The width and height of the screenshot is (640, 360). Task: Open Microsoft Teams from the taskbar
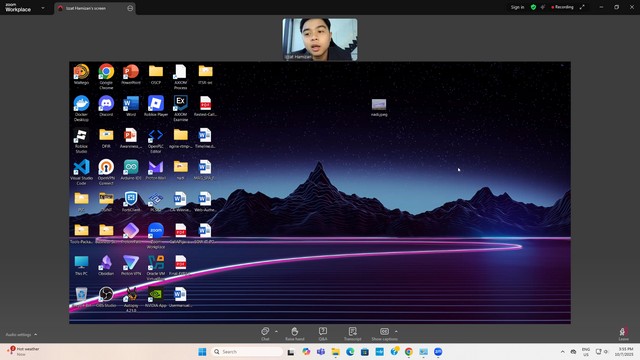point(321,352)
